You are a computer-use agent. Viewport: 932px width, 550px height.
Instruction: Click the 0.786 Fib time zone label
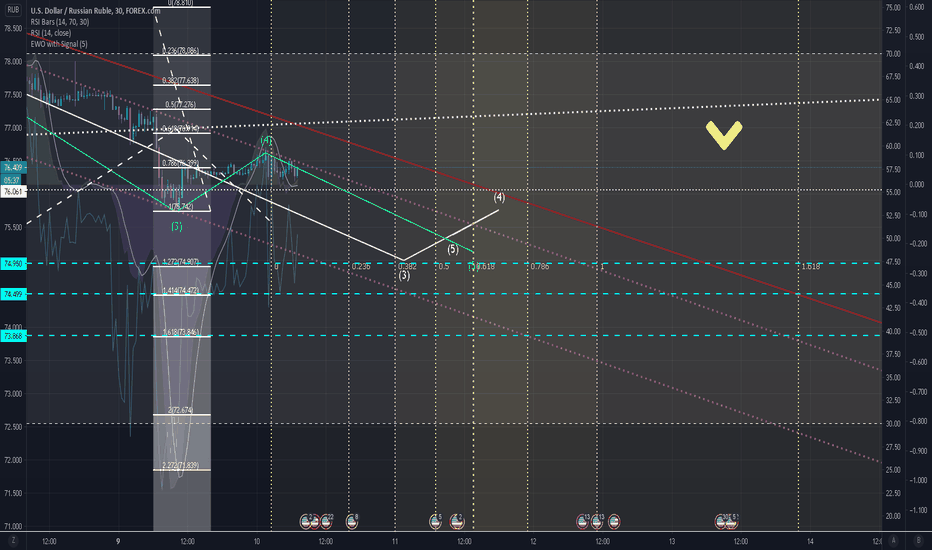pos(540,266)
